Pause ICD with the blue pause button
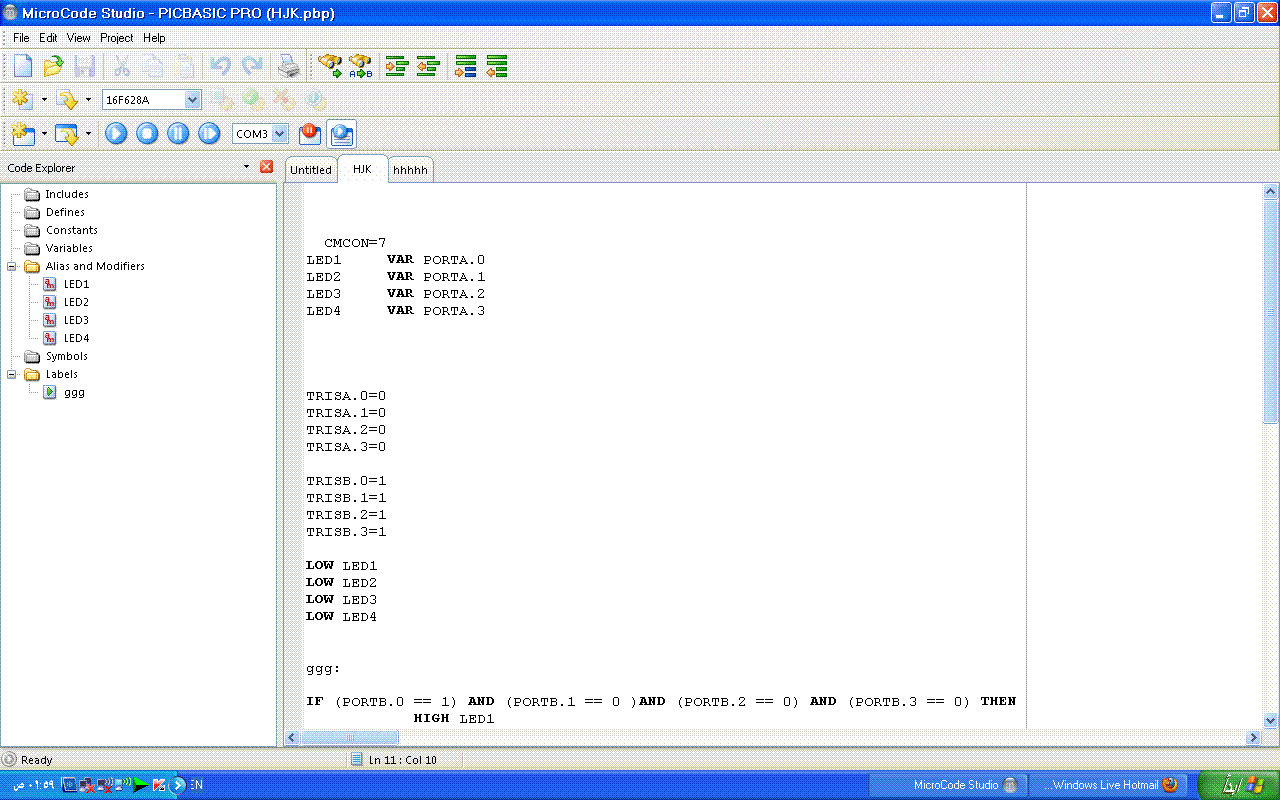The width and height of the screenshot is (1280, 800). pos(178,133)
